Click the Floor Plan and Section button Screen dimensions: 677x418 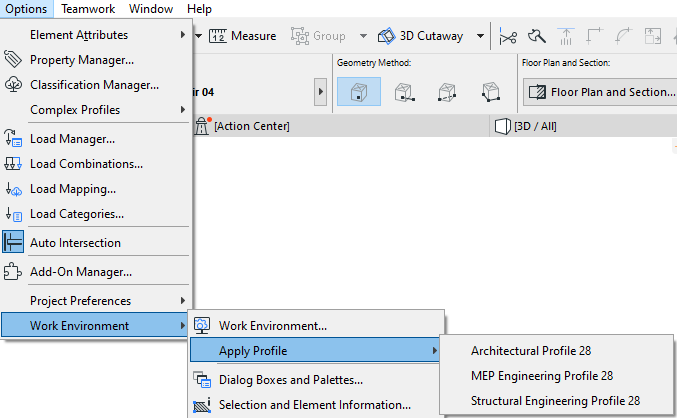pyautogui.click(x=600, y=92)
